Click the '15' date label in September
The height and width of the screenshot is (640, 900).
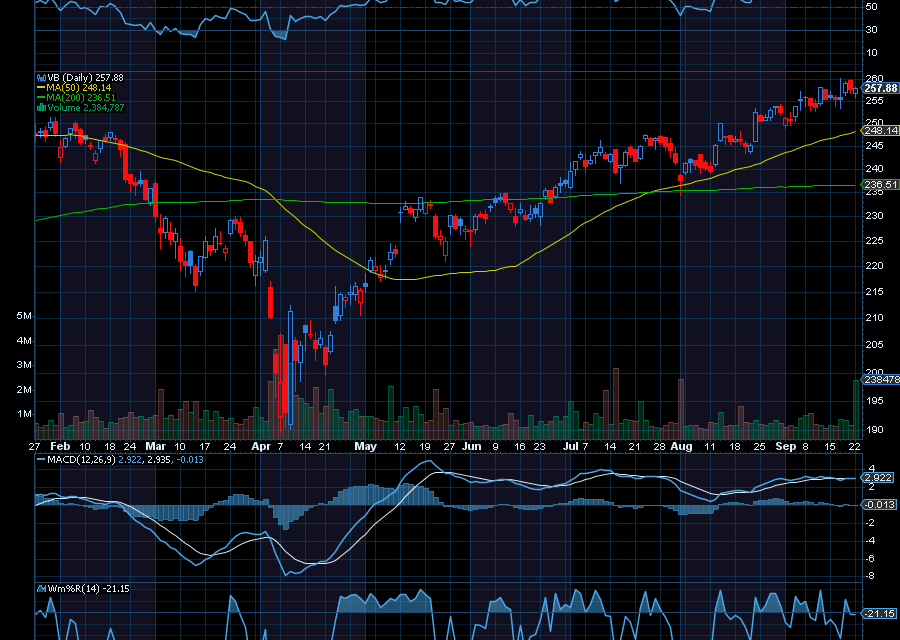coord(830,447)
